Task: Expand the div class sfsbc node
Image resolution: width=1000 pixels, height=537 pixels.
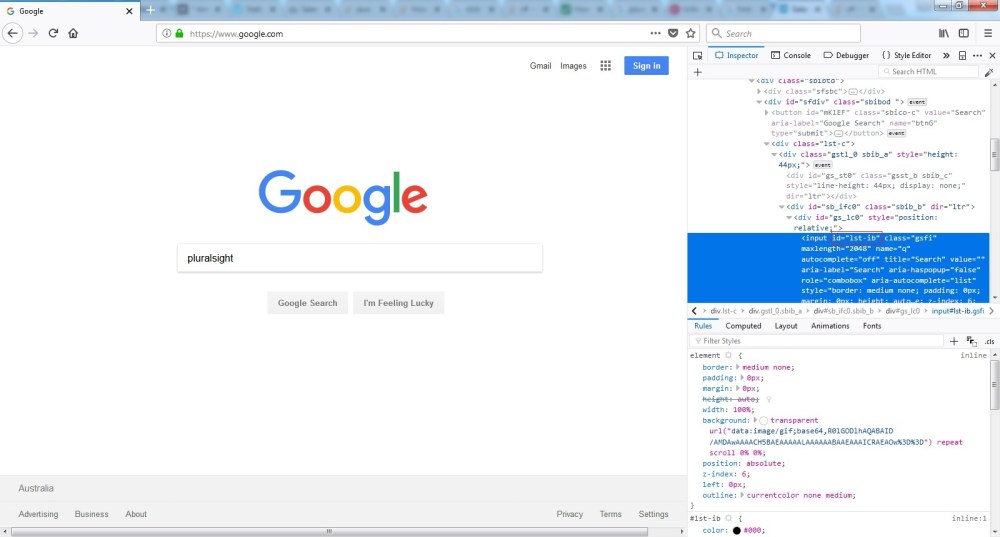Action: click(759, 91)
